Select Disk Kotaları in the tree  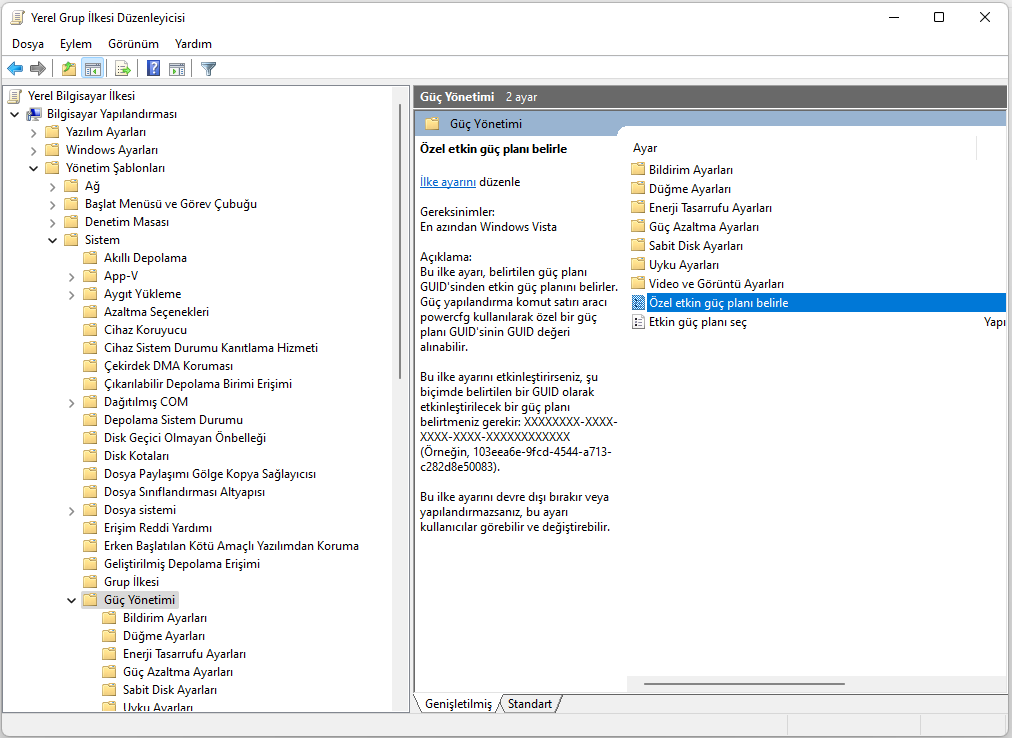(136, 456)
